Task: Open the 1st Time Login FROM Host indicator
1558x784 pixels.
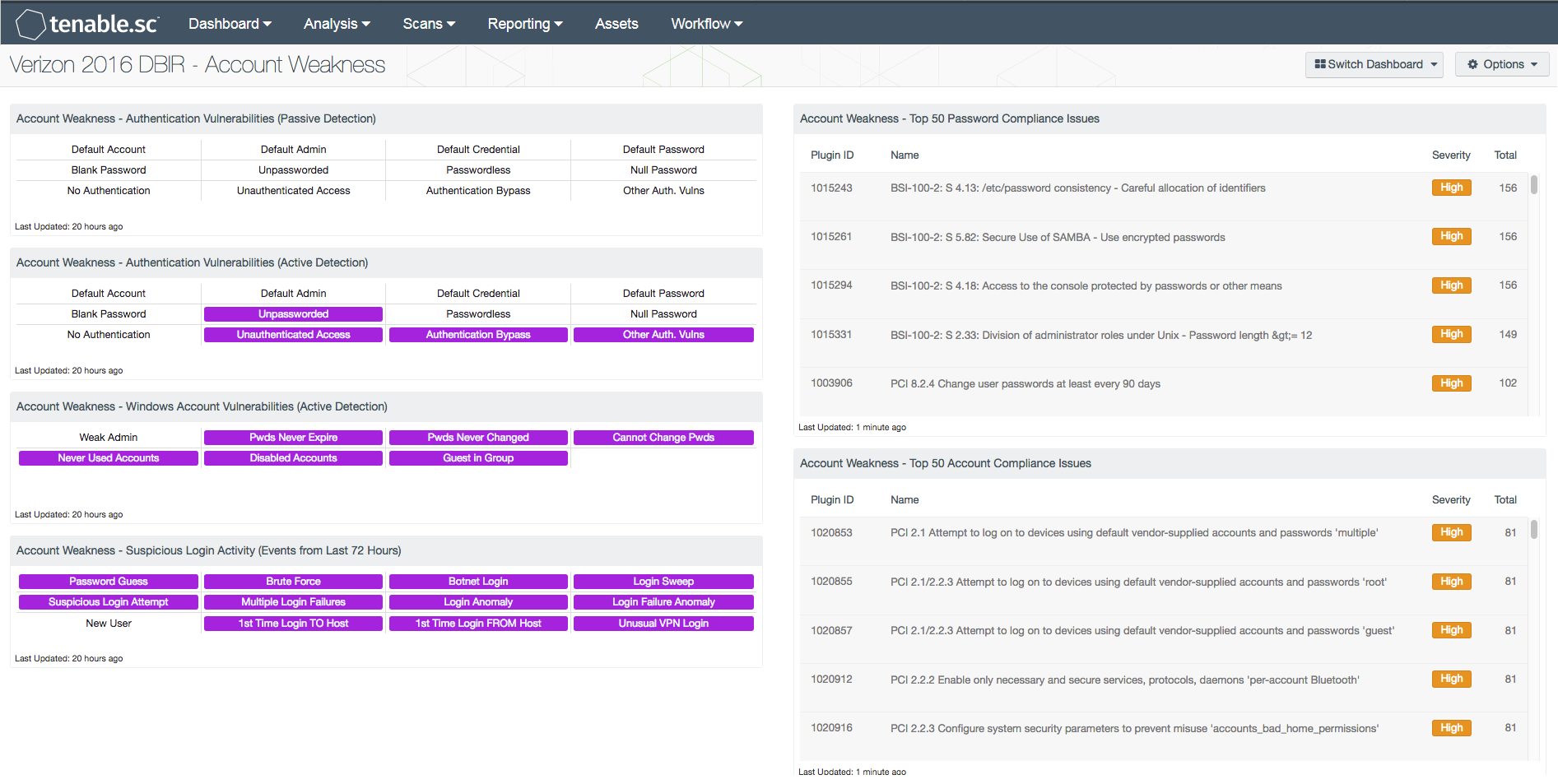Action: click(x=478, y=624)
